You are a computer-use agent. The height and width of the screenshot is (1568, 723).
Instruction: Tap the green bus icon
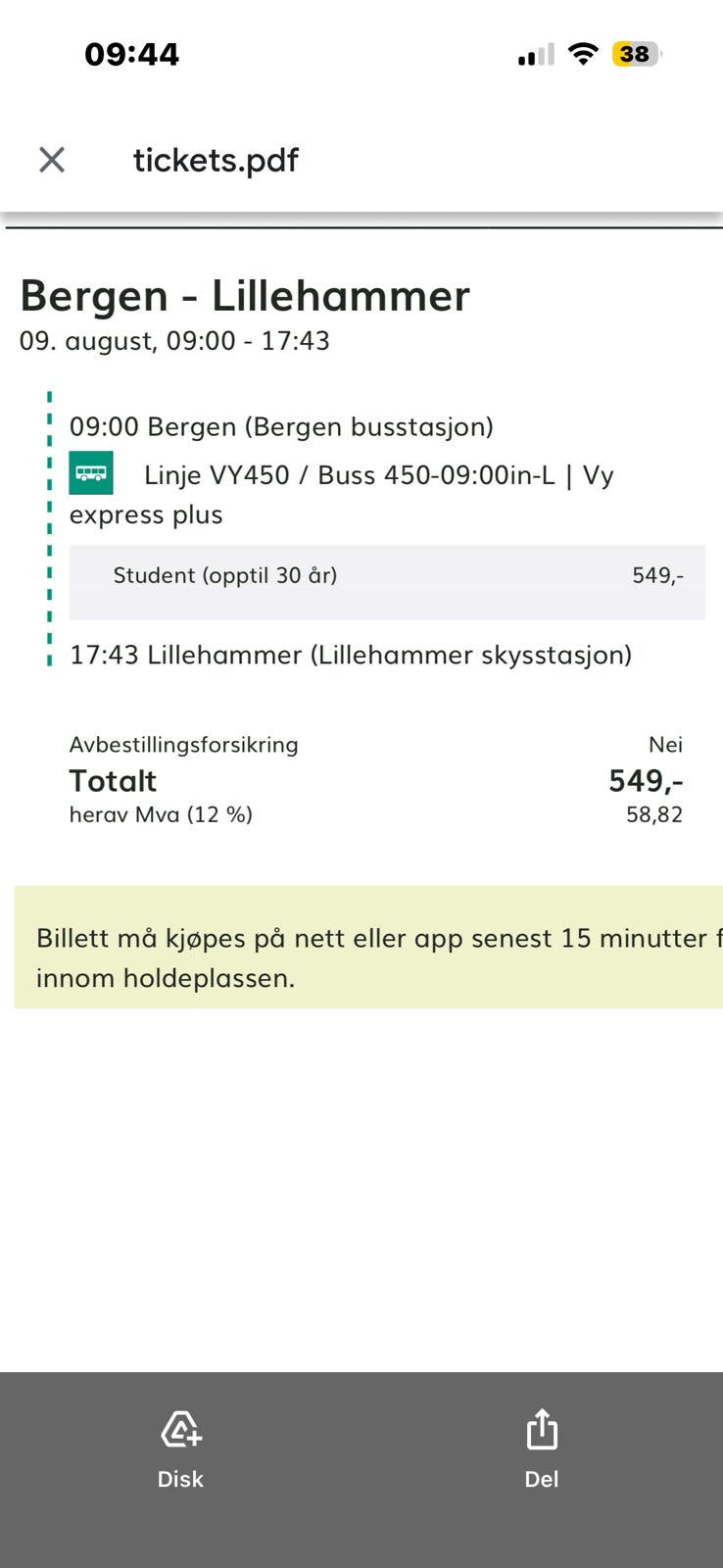91,473
